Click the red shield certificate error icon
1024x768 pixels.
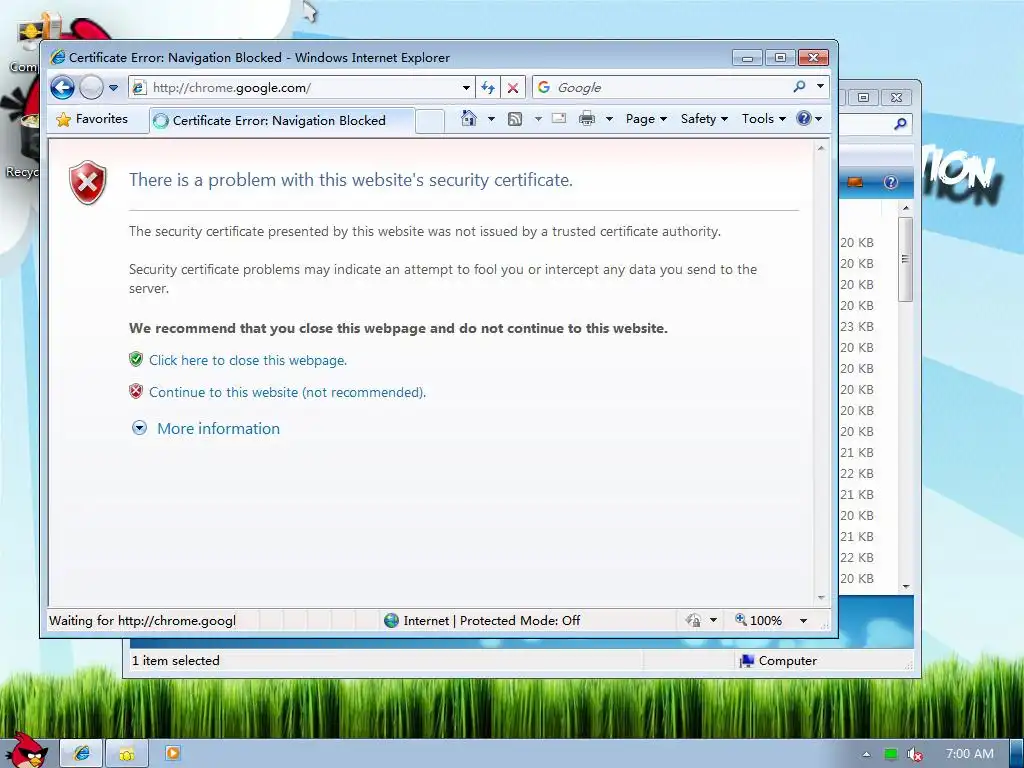[x=88, y=182]
